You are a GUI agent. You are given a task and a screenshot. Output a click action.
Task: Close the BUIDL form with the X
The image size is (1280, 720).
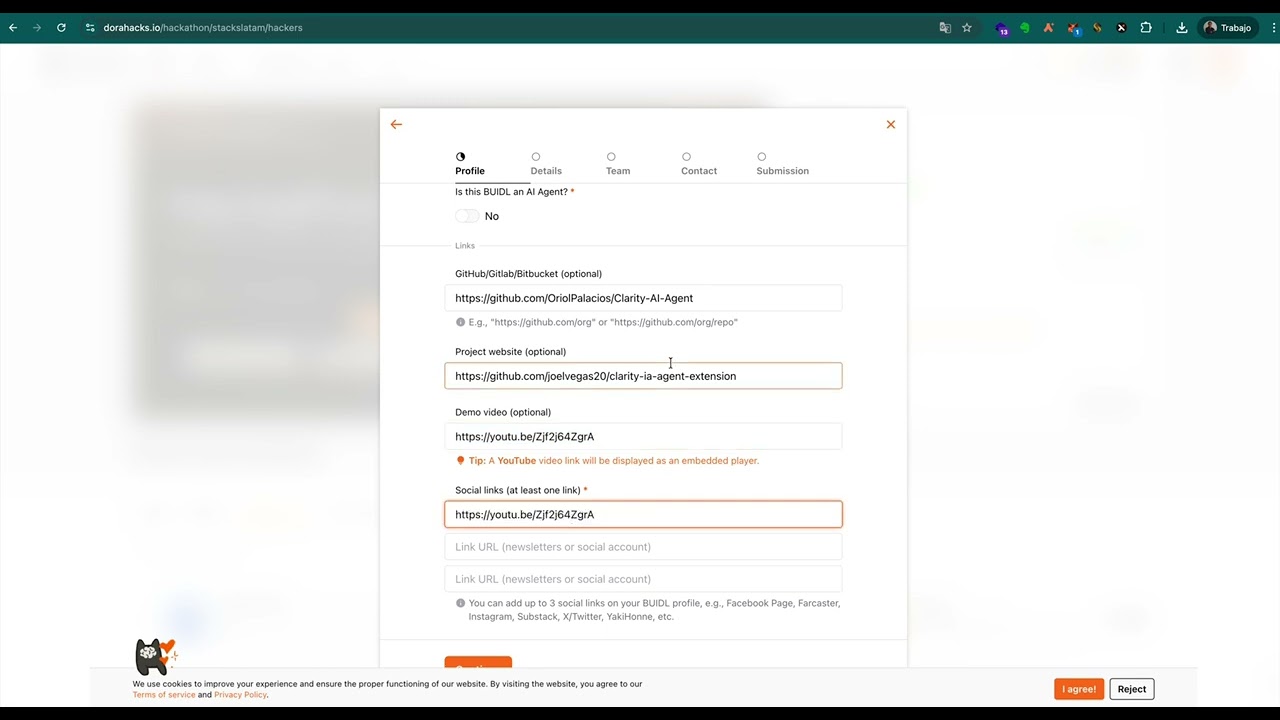[x=890, y=124]
